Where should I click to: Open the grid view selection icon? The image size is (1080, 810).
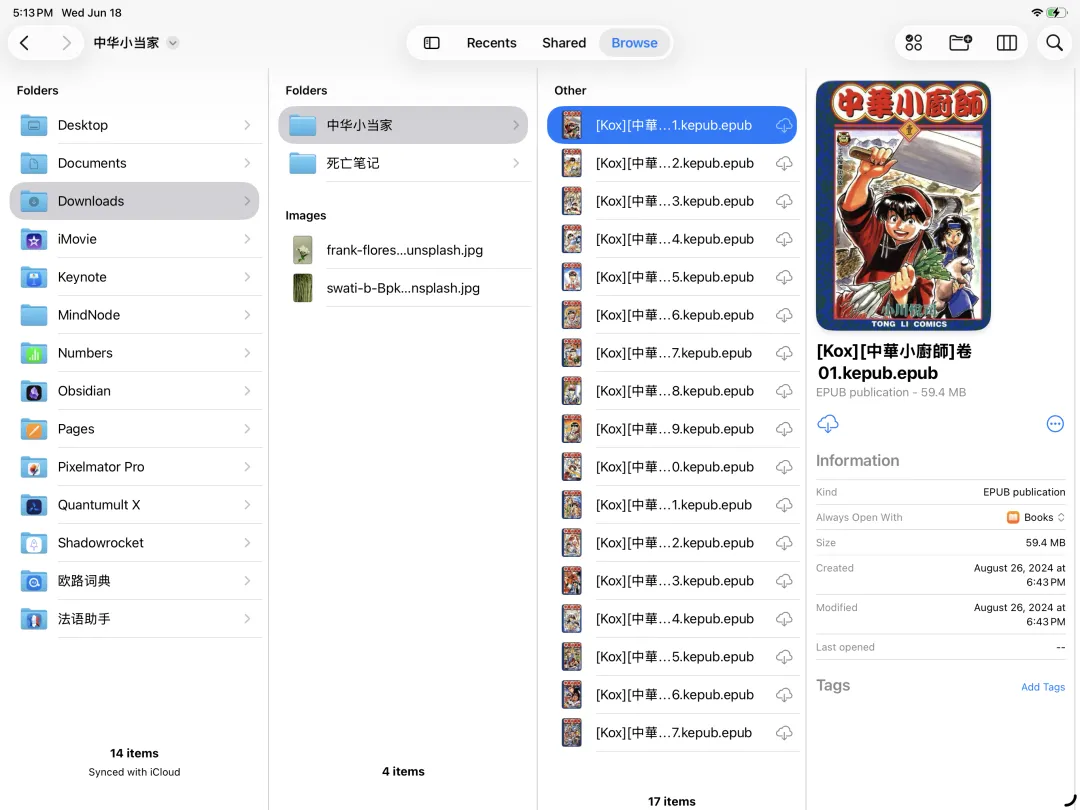[914, 43]
